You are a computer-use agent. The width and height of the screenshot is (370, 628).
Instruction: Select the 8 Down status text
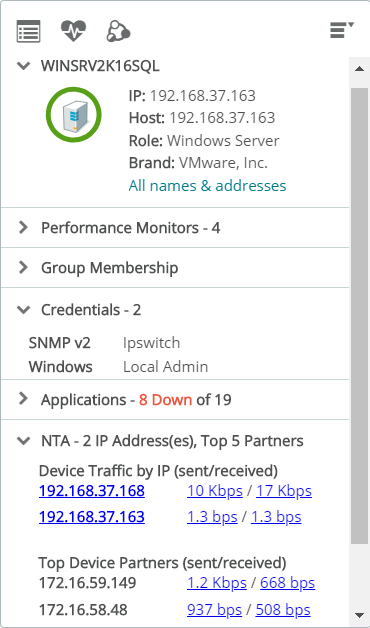[x=165, y=400]
